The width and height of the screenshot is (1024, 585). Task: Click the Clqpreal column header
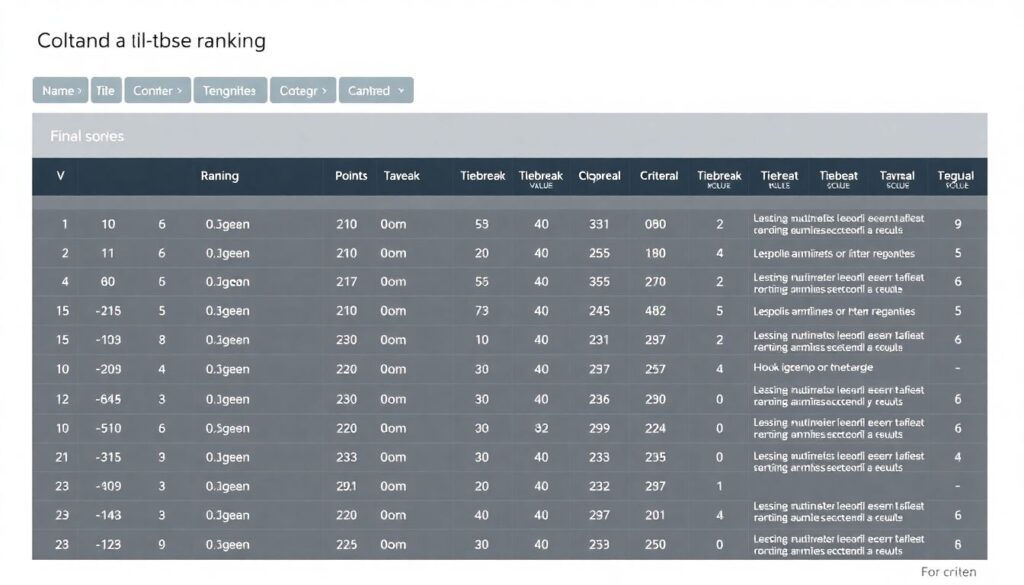tap(599, 176)
